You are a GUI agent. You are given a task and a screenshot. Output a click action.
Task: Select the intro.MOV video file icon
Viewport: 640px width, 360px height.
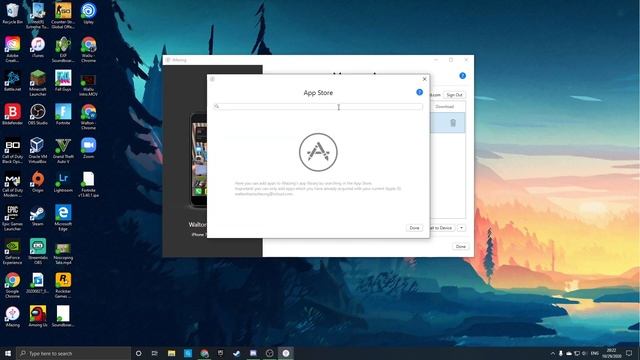click(89, 85)
